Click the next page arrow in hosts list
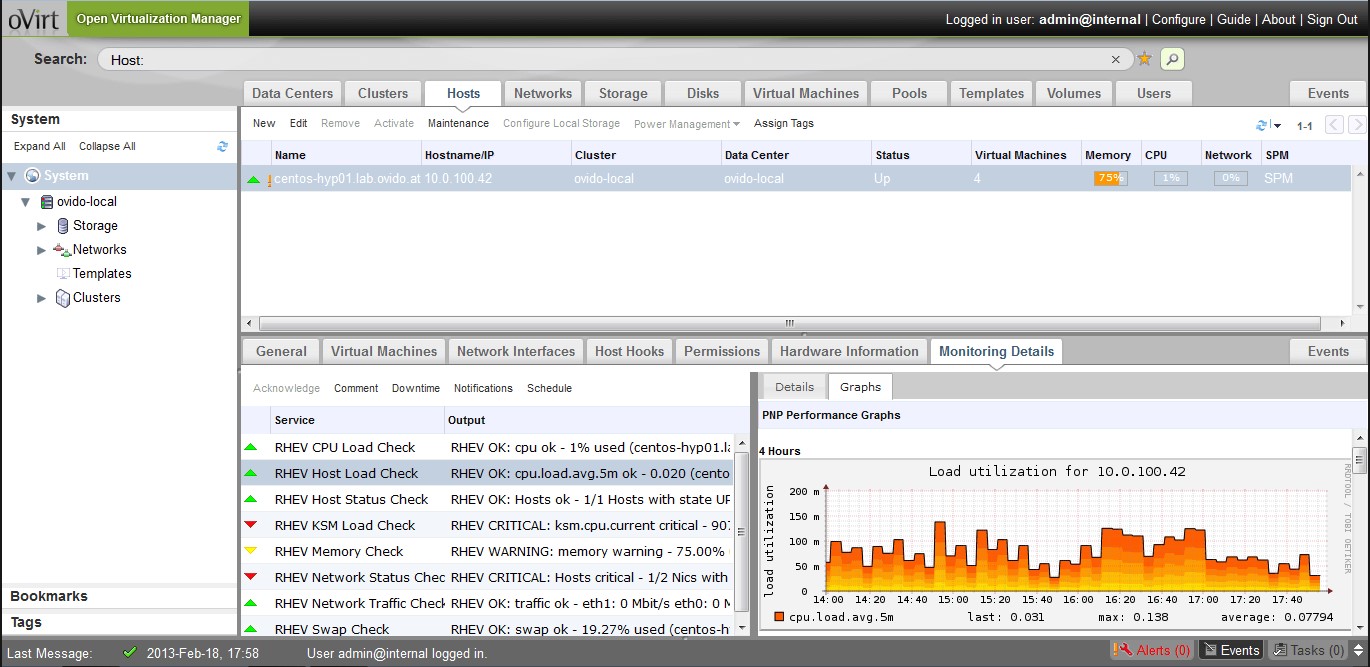The height and width of the screenshot is (667, 1370). coord(1356,125)
